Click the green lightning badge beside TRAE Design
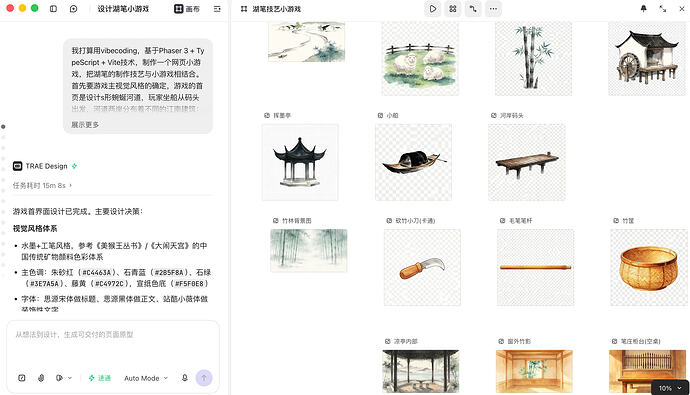This screenshot has height=395, width=690. coord(74,166)
